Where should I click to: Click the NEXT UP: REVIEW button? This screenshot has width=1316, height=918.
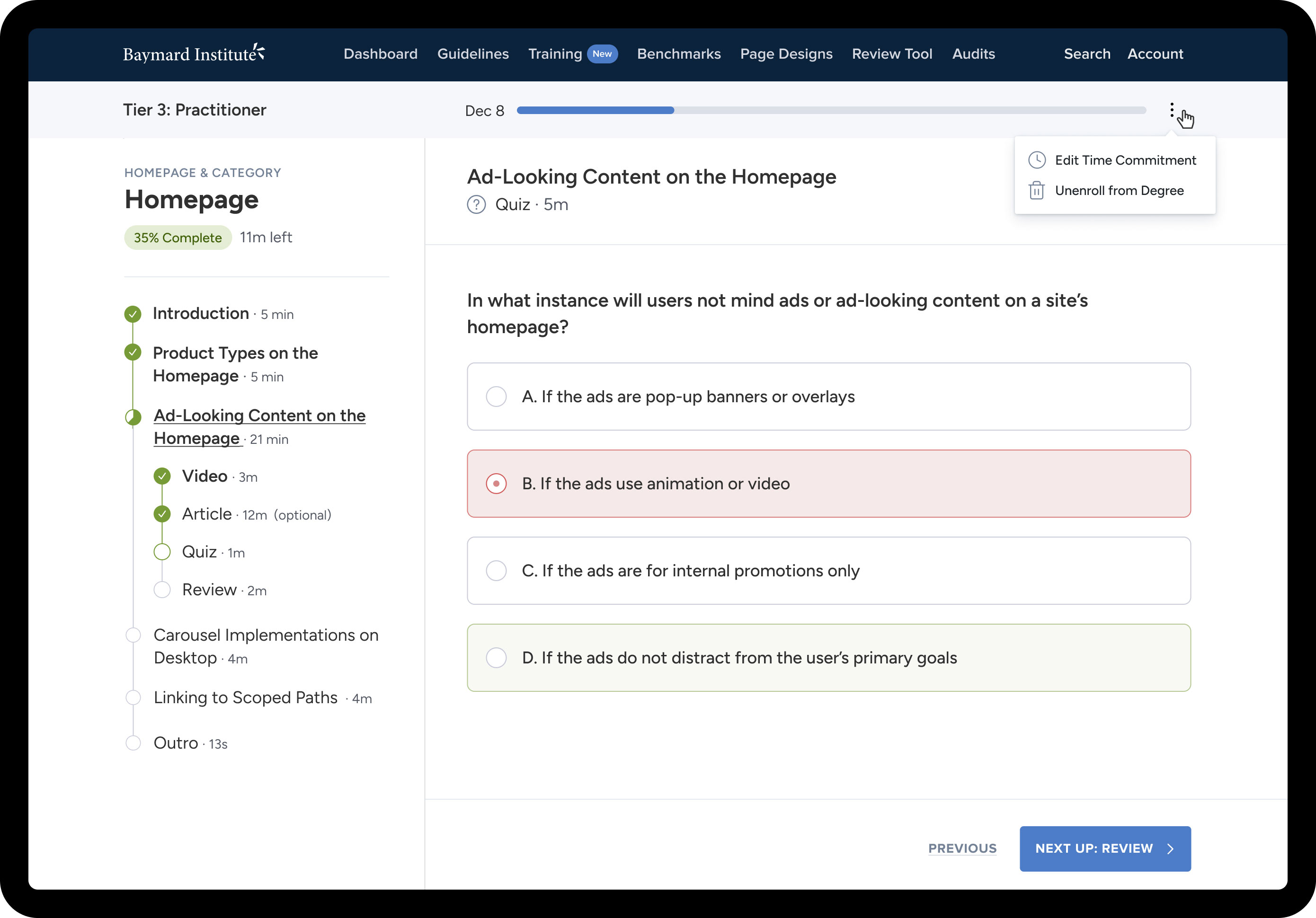tap(1105, 848)
